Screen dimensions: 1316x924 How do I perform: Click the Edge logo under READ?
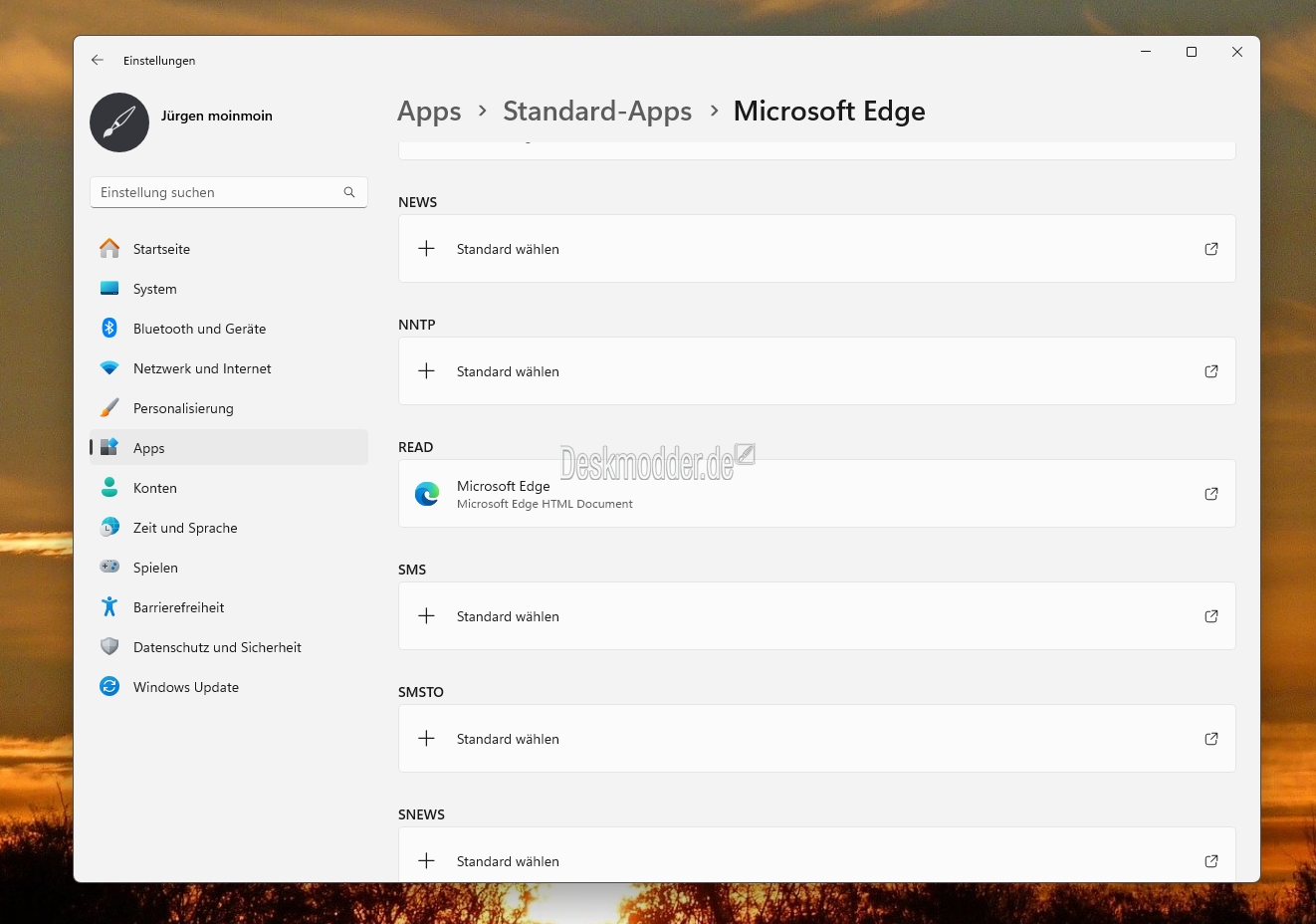click(x=427, y=494)
